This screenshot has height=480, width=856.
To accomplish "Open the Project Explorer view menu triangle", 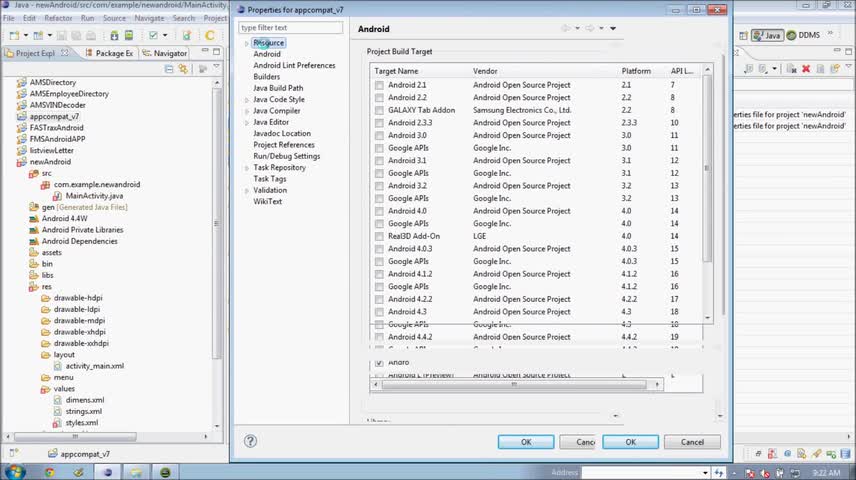I will click(217, 68).
